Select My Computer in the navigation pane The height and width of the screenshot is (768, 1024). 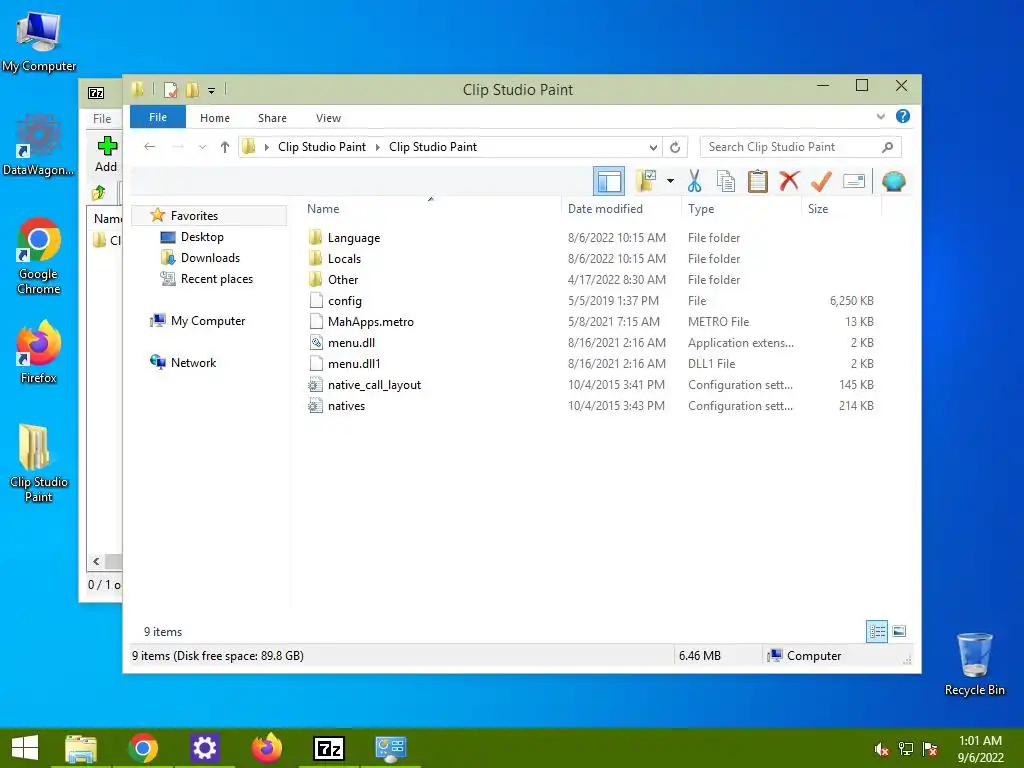tap(208, 321)
